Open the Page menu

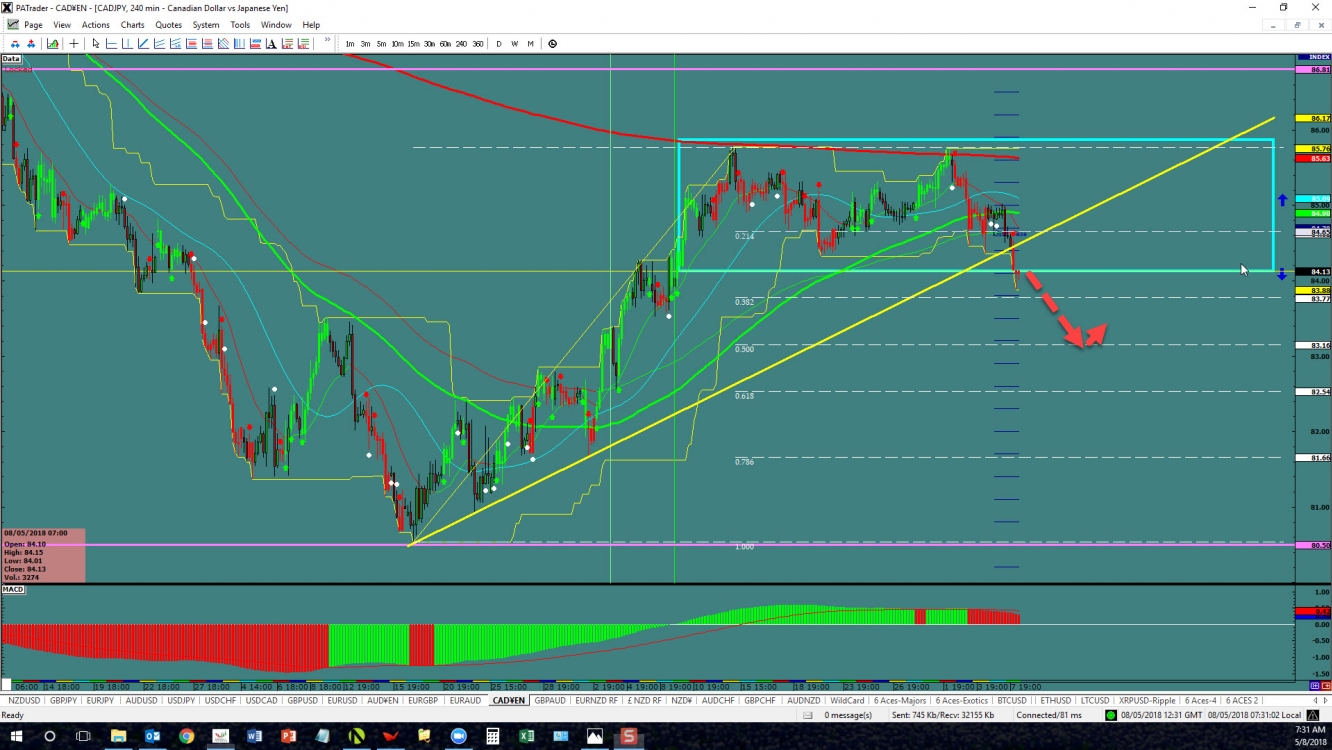click(x=33, y=25)
